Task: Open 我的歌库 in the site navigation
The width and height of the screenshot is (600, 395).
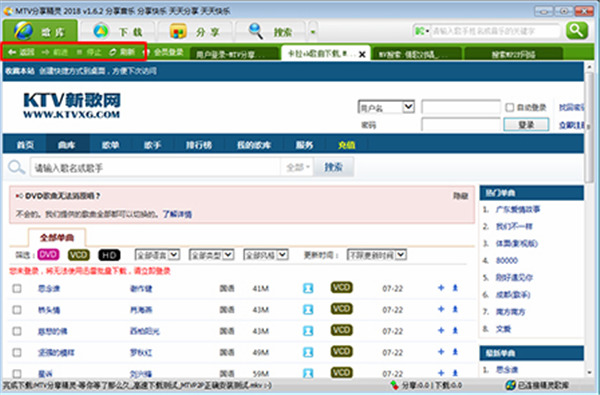Action: point(254,145)
